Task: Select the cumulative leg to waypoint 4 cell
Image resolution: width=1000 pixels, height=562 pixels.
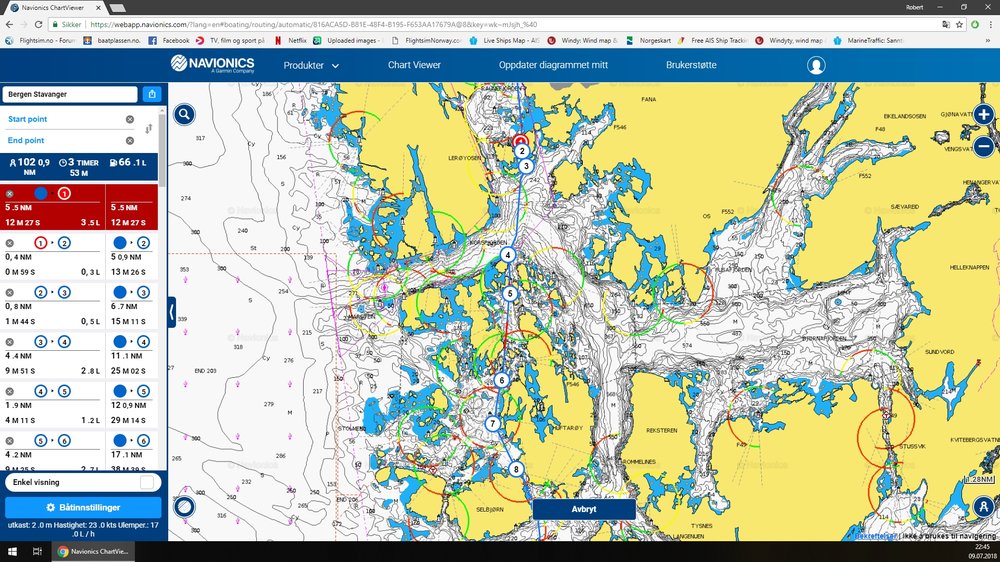Action: click(x=131, y=356)
